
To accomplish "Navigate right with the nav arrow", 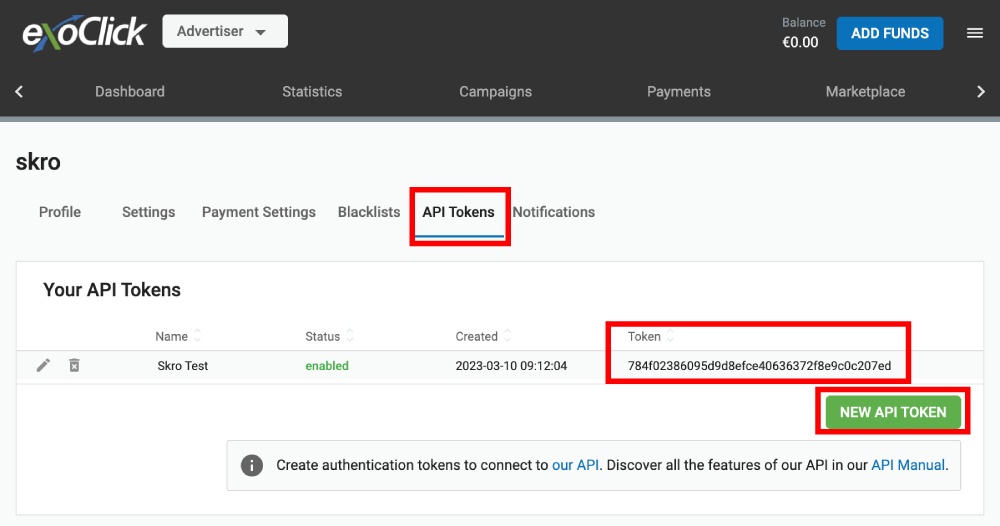I will [981, 92].
